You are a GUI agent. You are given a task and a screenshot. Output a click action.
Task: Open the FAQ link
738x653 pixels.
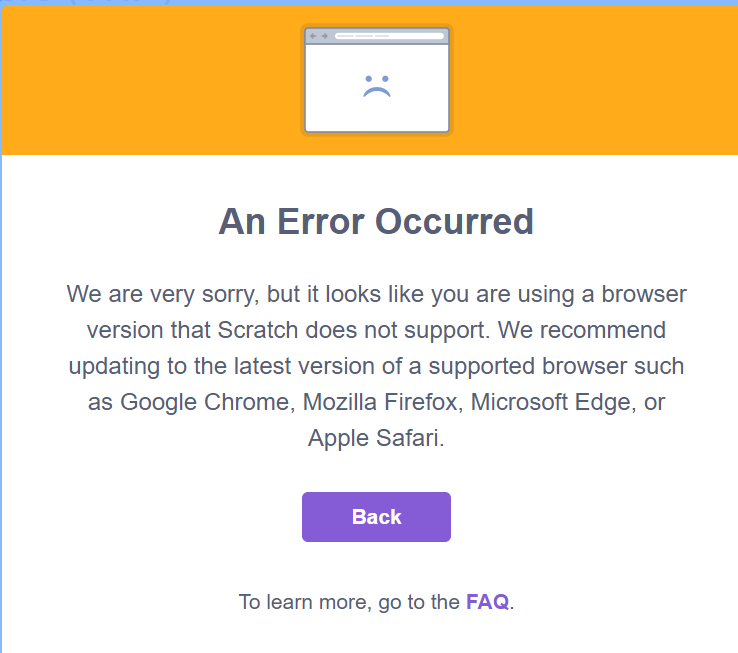coord(487,602)
